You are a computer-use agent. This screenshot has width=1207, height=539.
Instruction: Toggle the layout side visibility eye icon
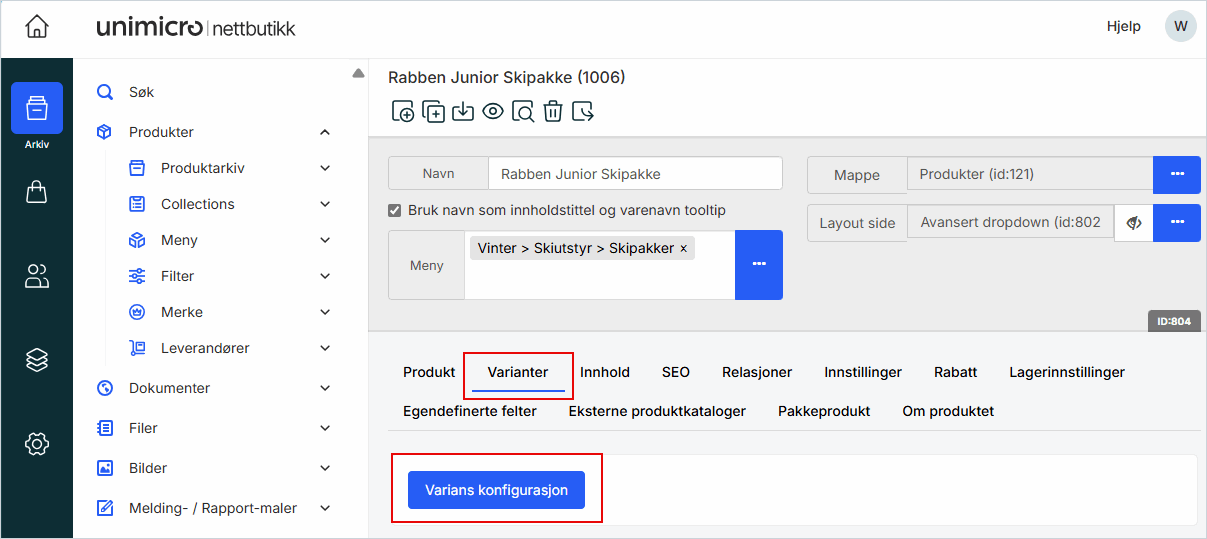(1133, 223)
